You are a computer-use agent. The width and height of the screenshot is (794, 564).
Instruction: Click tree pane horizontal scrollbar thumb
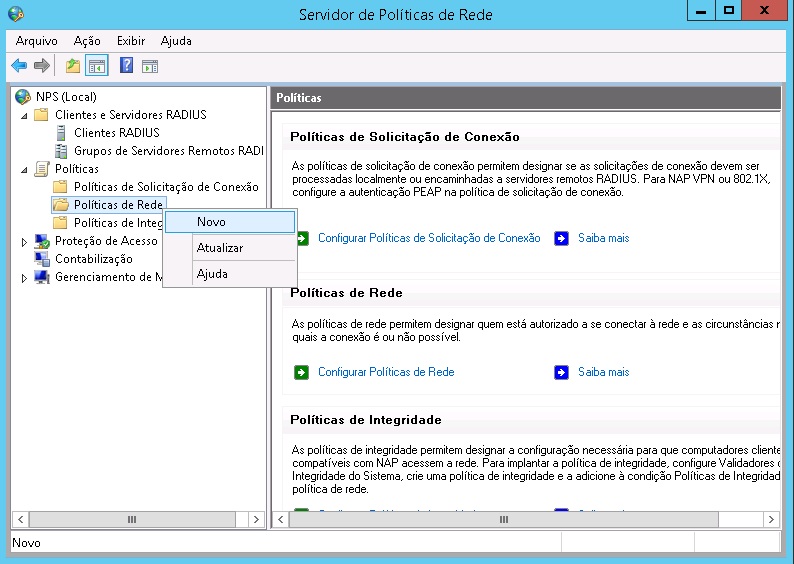point(132,519)
